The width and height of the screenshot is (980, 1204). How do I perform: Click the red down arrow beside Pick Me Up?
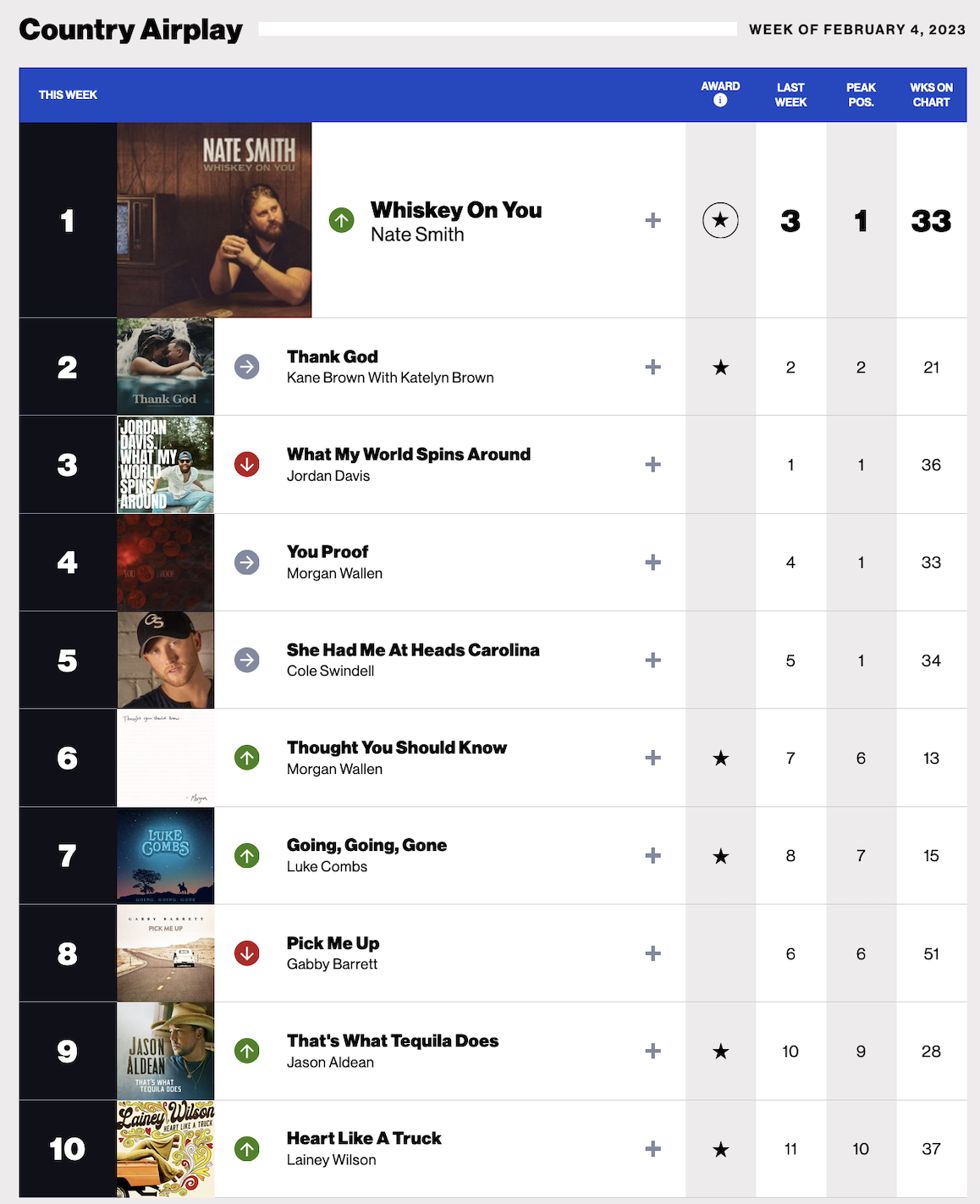tap(246, 953)
